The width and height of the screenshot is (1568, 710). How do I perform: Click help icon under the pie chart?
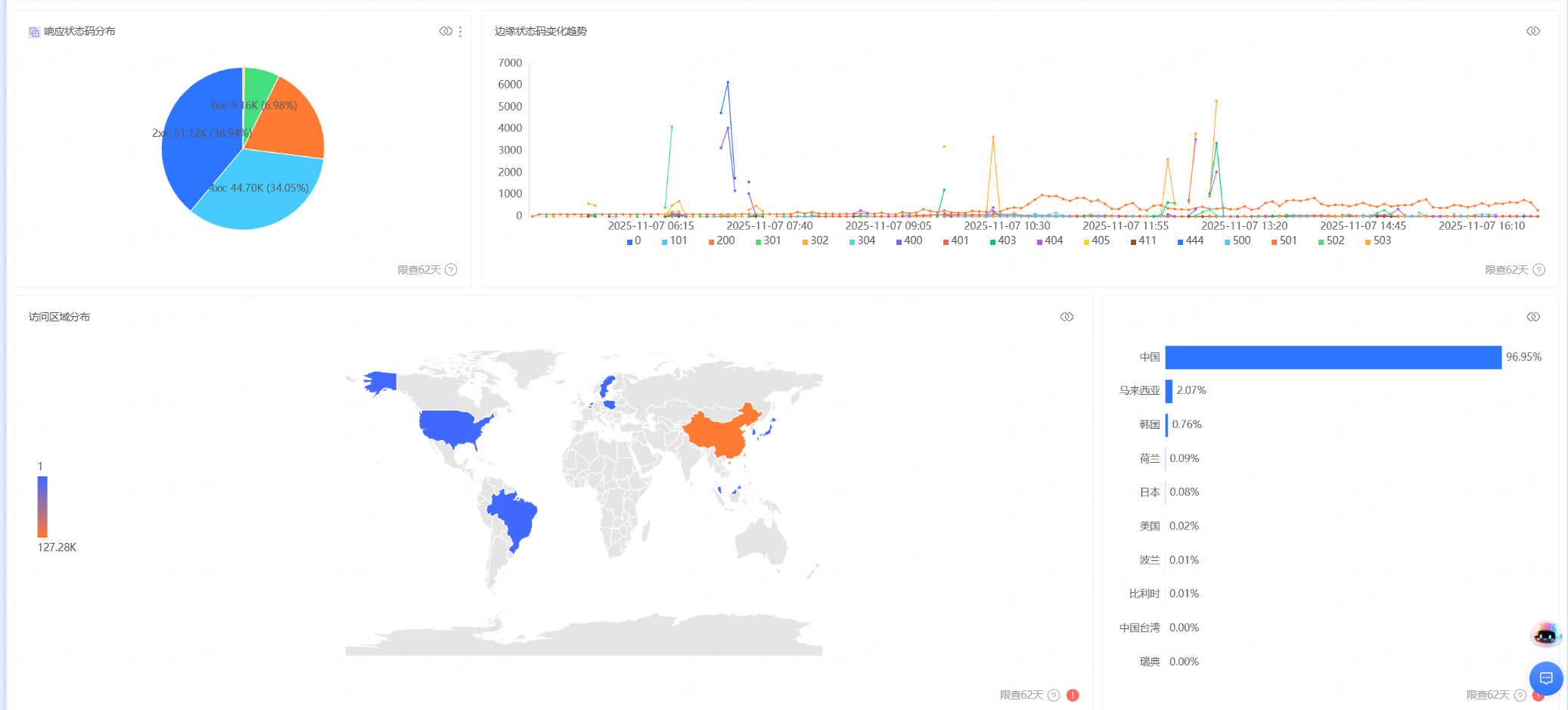pos(451,270)
